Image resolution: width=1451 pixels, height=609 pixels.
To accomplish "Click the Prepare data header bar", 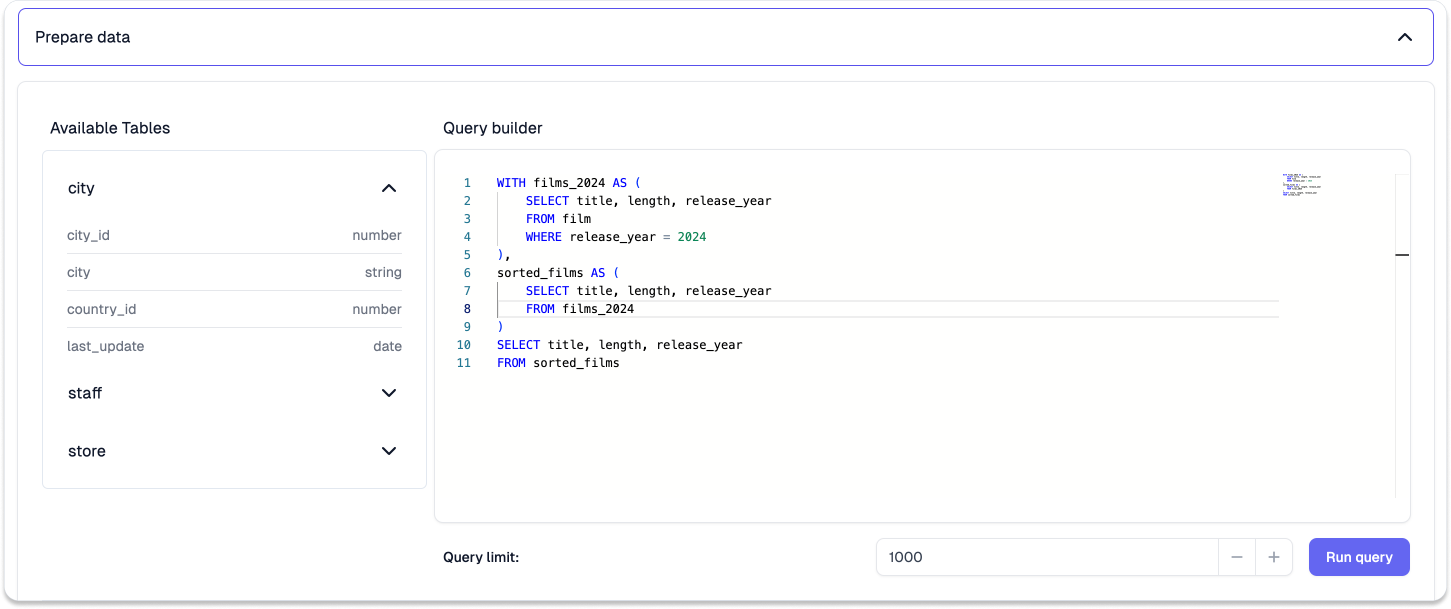I will [726, 37].
